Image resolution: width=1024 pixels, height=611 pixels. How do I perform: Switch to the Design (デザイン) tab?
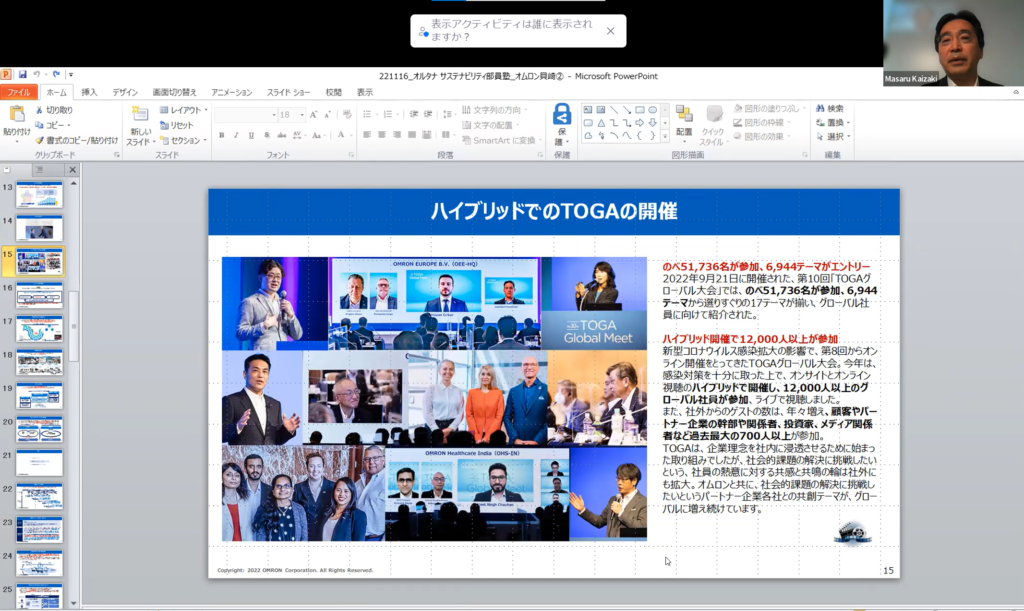coord(125,93)
